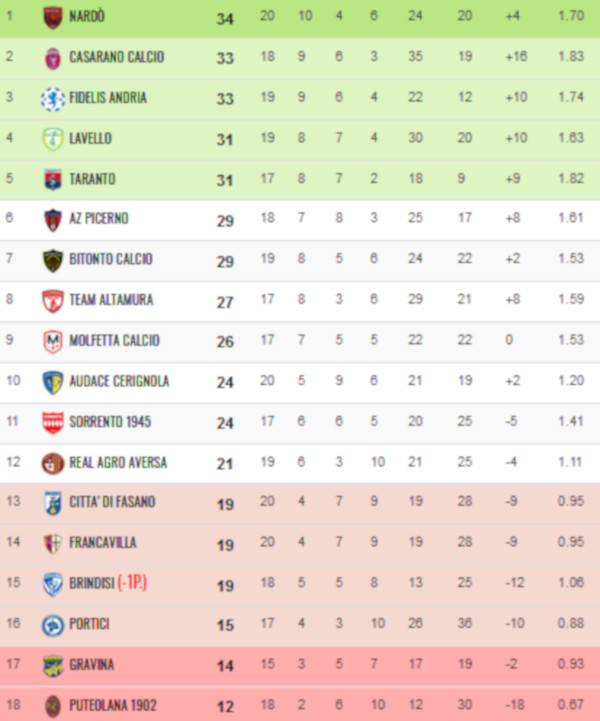Click the Casarano Calcio team logo
Viewport: 600px width, 721px height.
(x=52, y=58)
